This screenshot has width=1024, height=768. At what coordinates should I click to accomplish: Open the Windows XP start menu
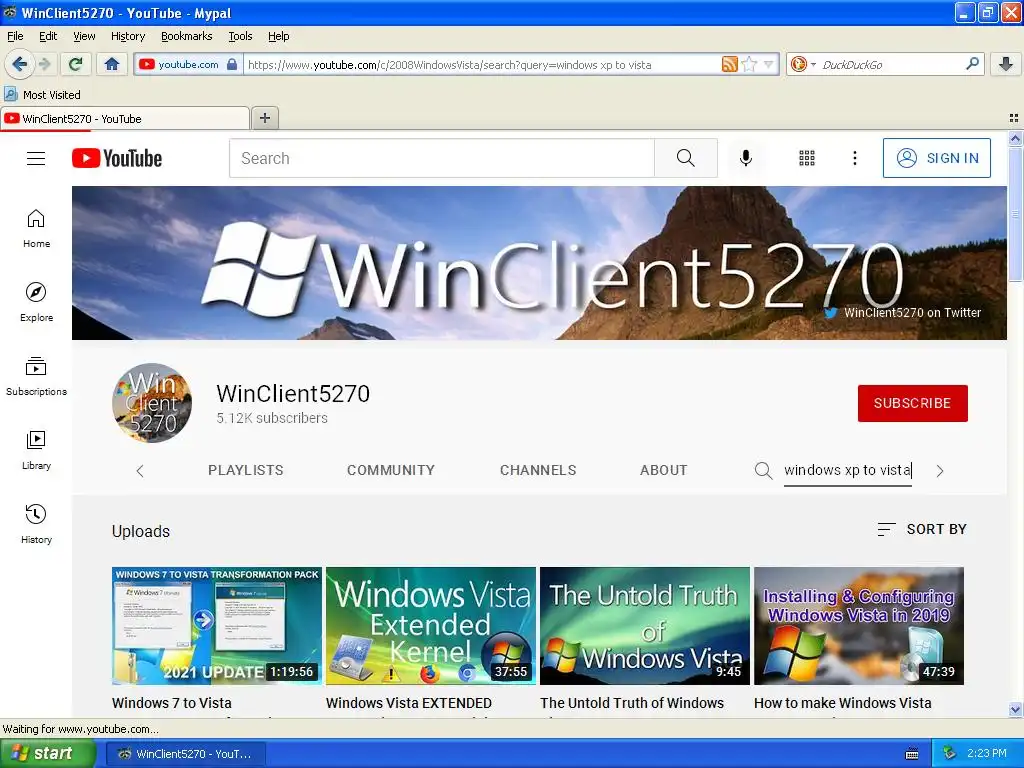click(x=48, y=754)
